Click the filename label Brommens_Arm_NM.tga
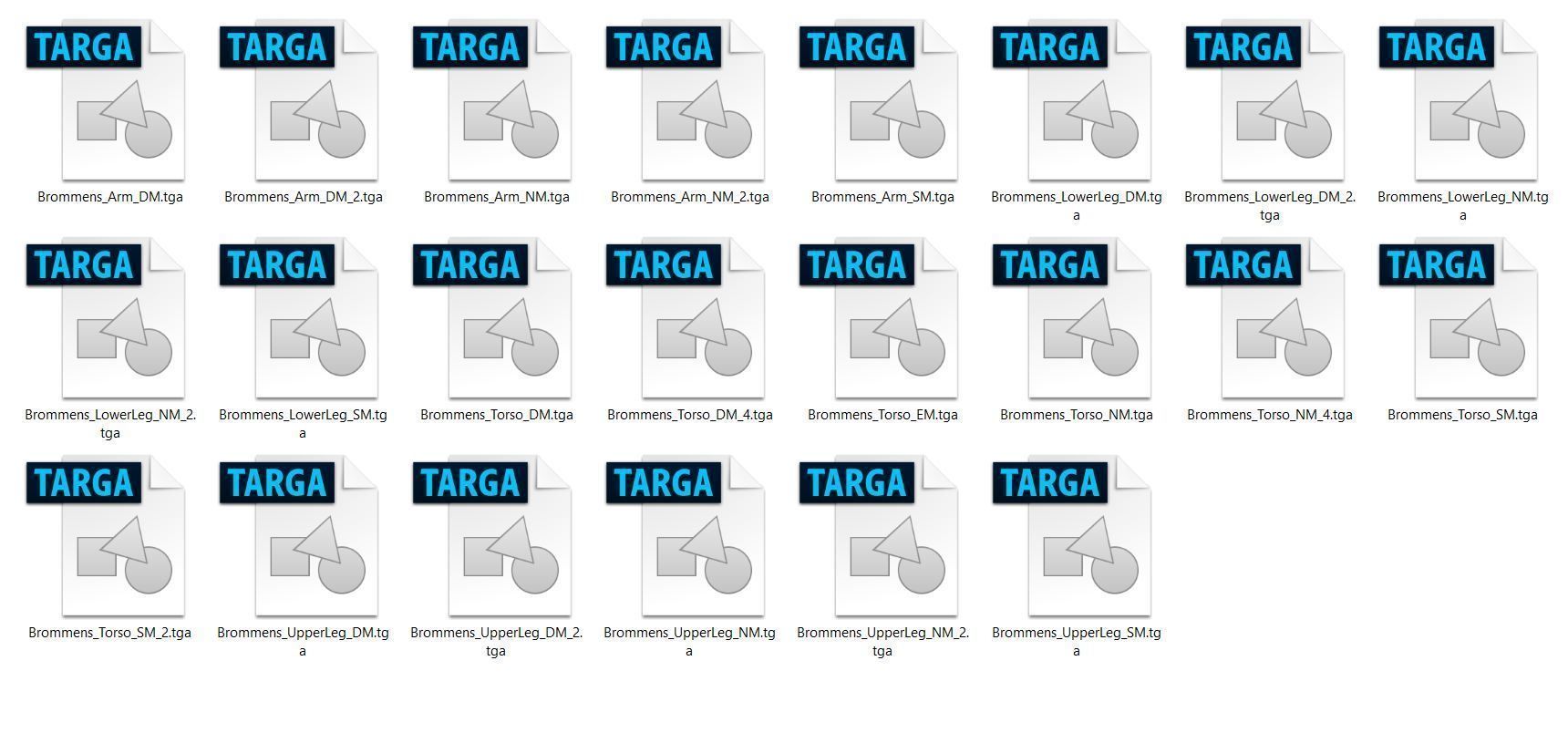Screen dimensions: 1568x733 coord(497,197)
